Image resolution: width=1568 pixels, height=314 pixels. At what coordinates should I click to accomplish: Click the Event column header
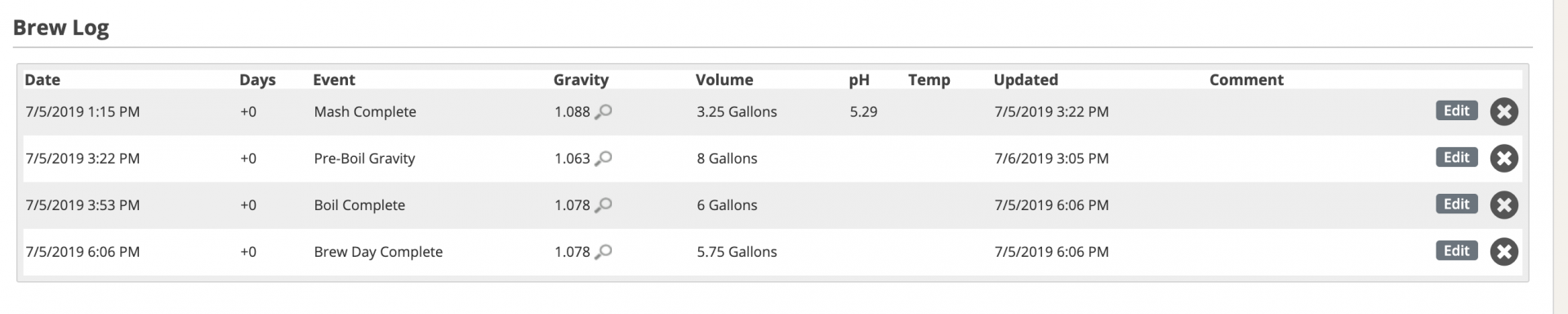[x=334, y=79]
